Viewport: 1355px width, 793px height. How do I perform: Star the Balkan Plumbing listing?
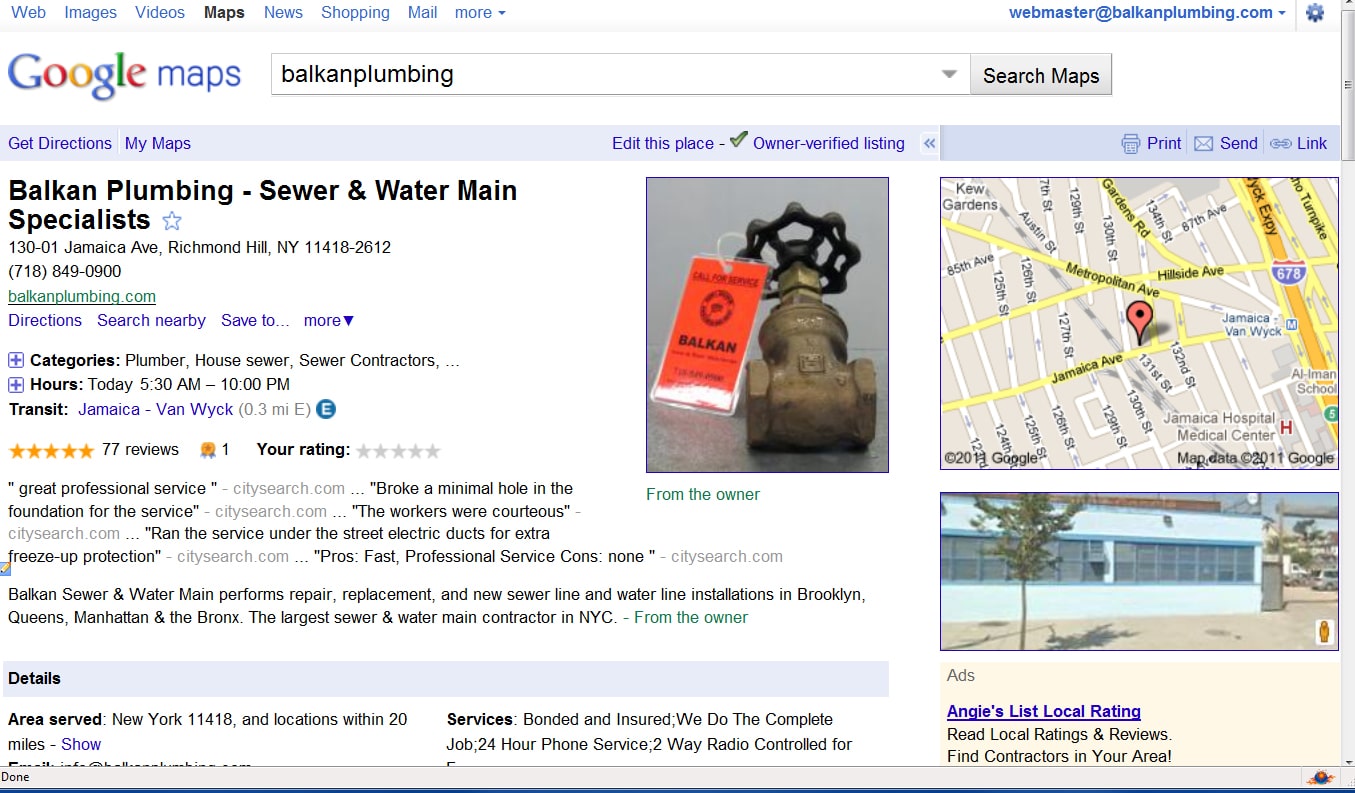pos(172,222)
